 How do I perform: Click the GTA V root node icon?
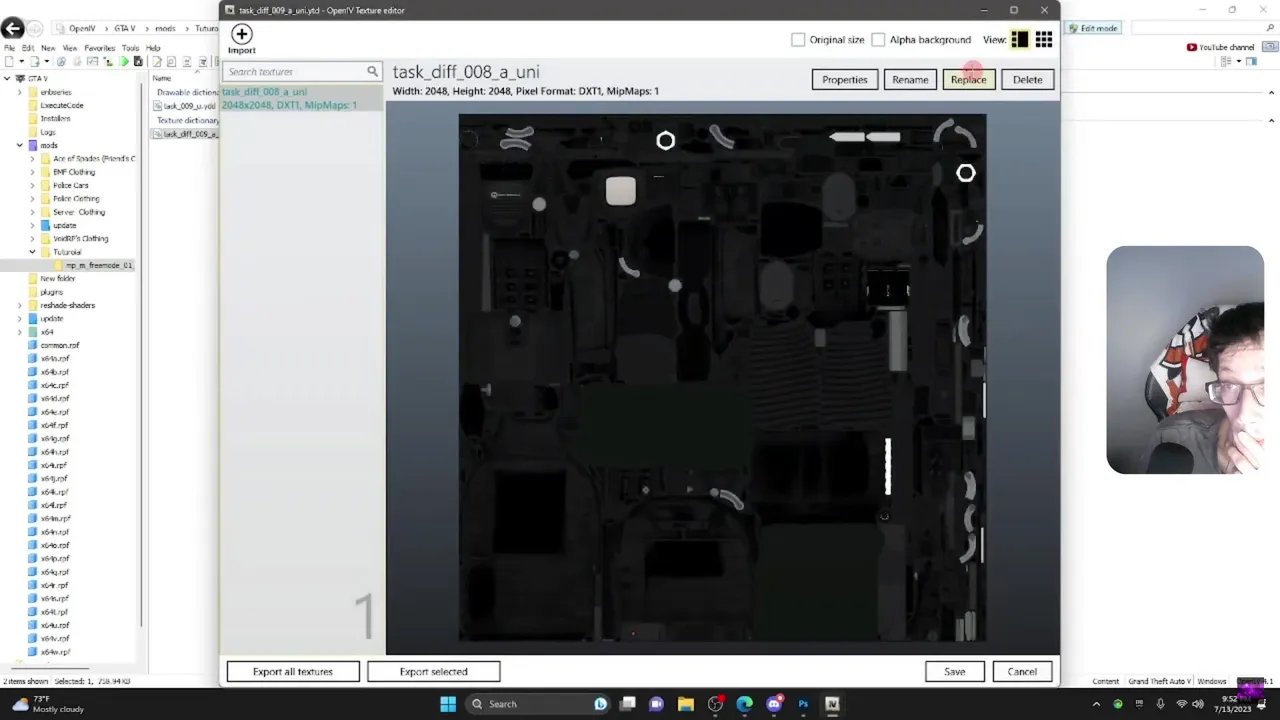20,78
